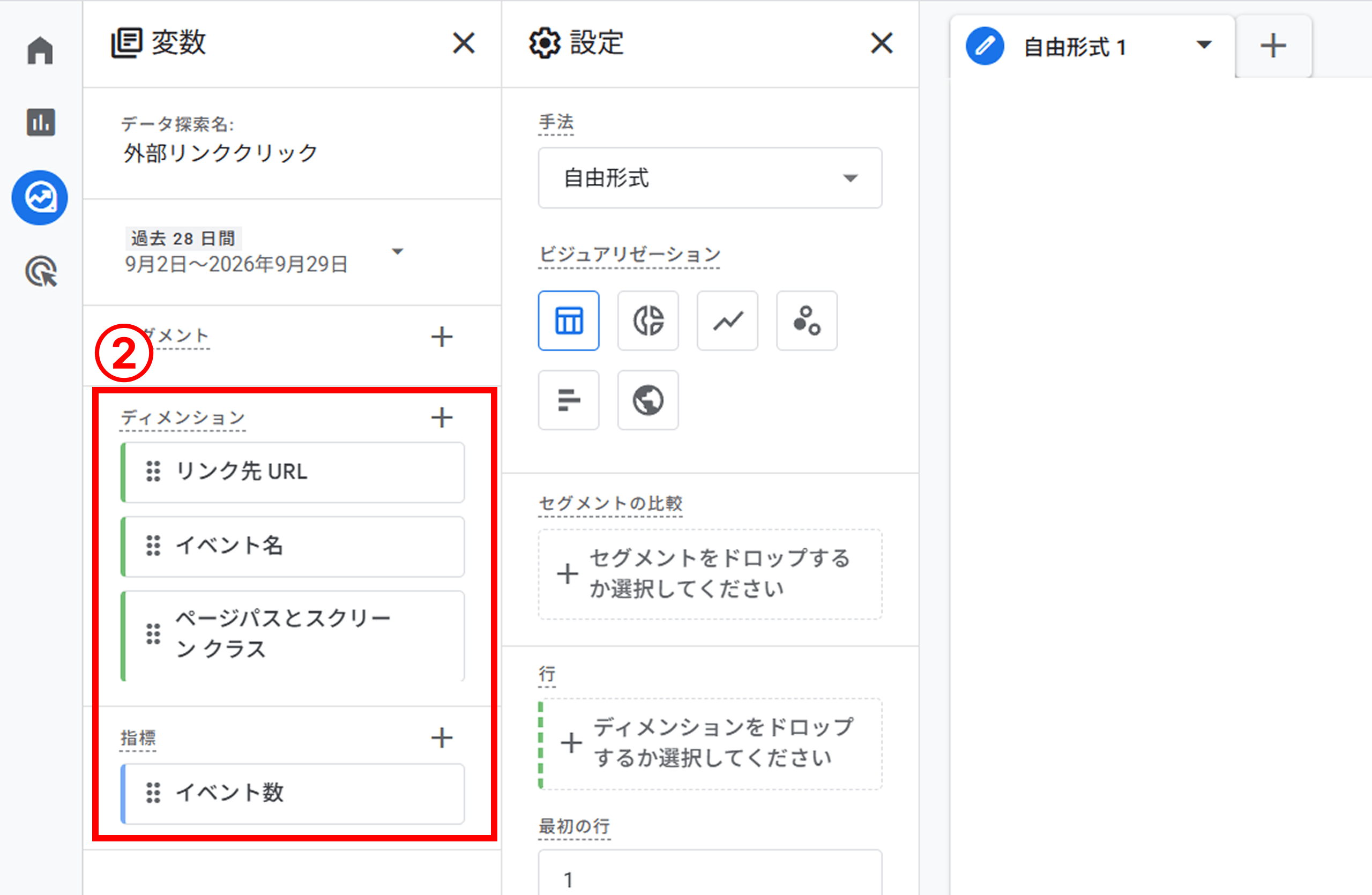The height and width of the screenshot is (895, 1372).
Task: Click the ディメンション section label
Action: tap(183, 418)
